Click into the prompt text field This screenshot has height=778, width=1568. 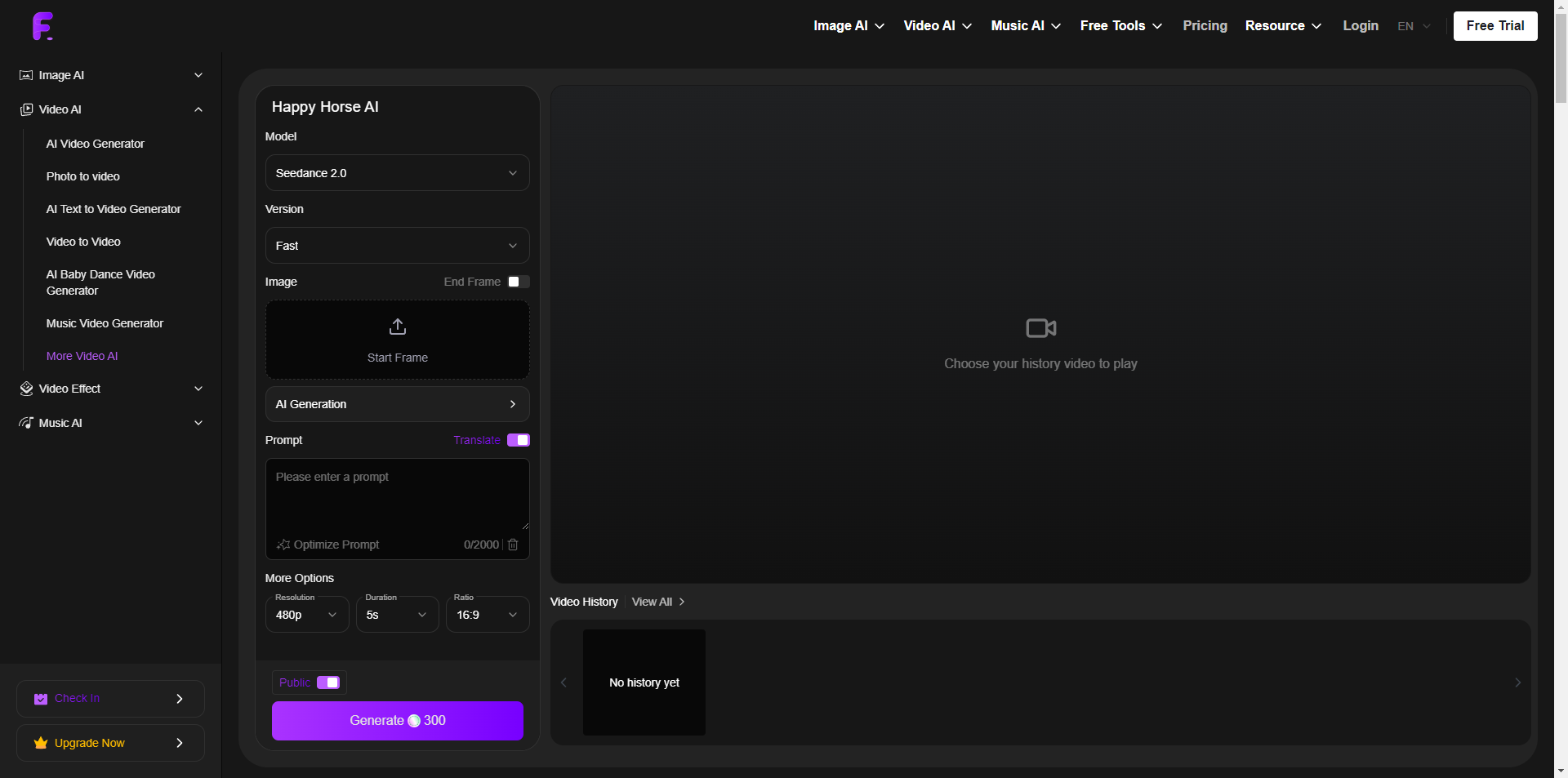click(x=398, y=494)
